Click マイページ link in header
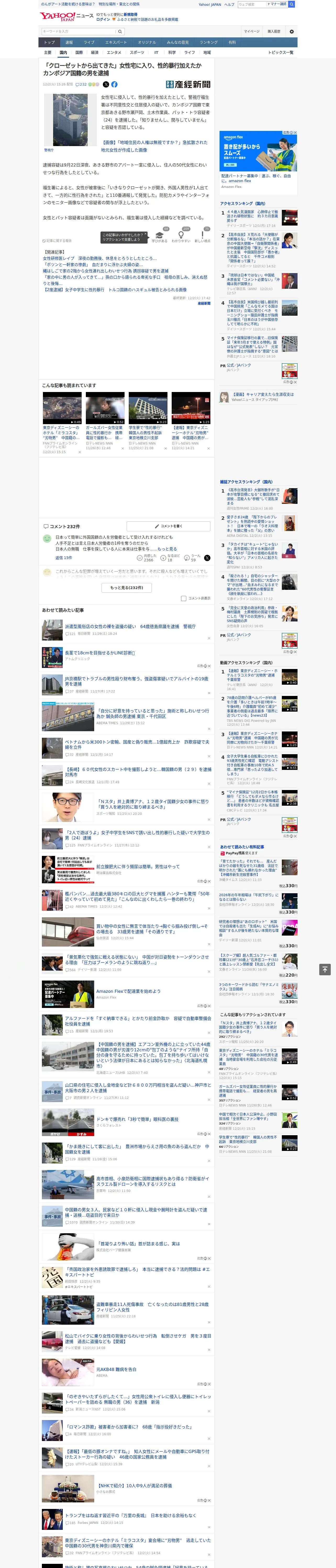 click(x=251, y=32)
